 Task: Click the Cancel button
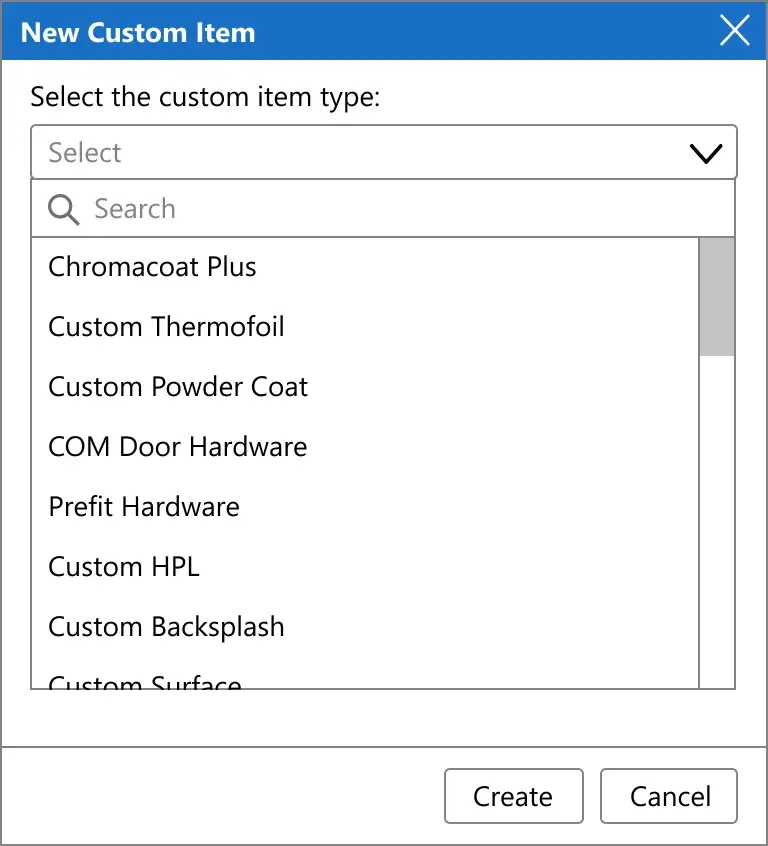(669, 796)
